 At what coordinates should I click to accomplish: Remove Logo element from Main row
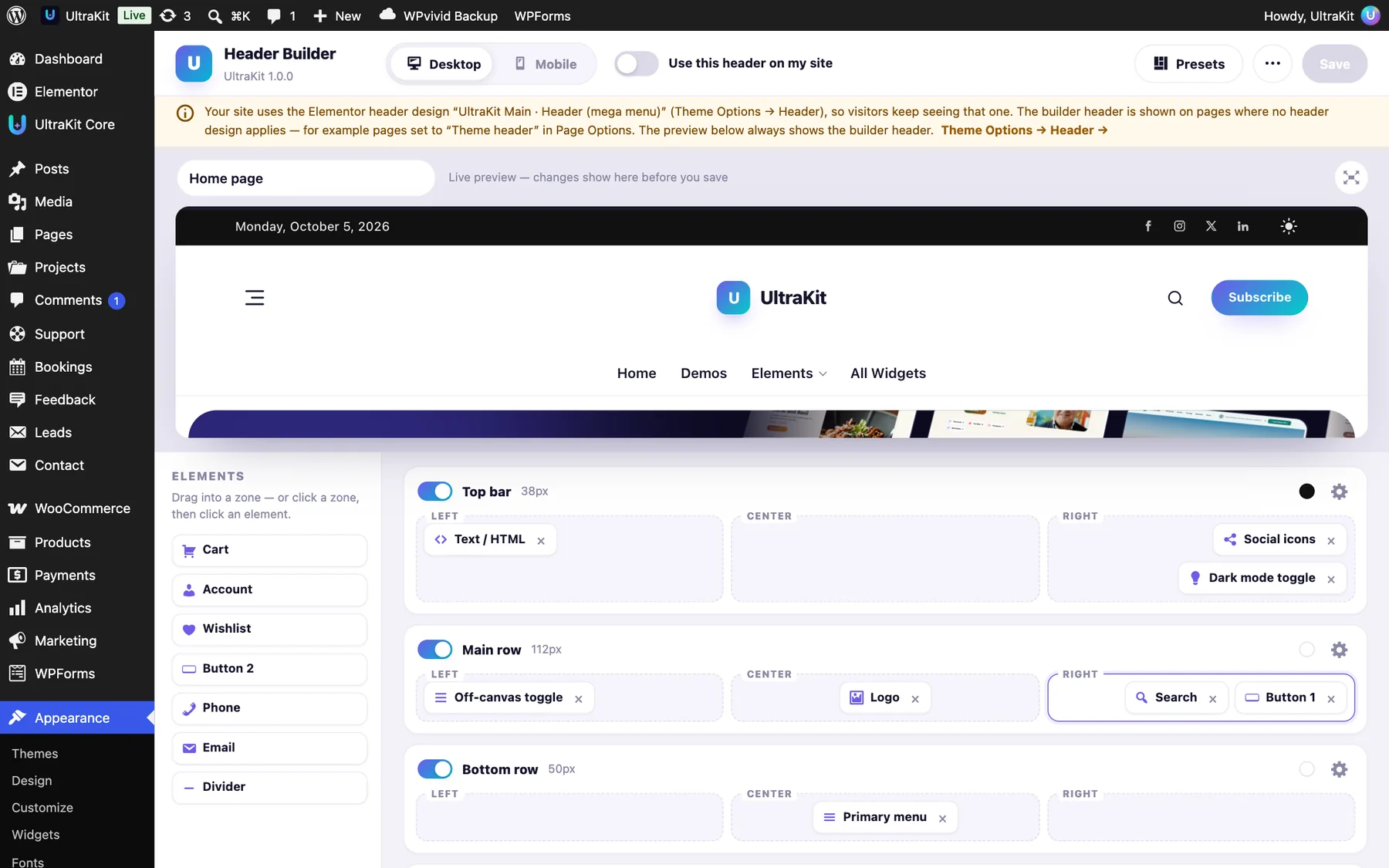click(x=915, y=698)
